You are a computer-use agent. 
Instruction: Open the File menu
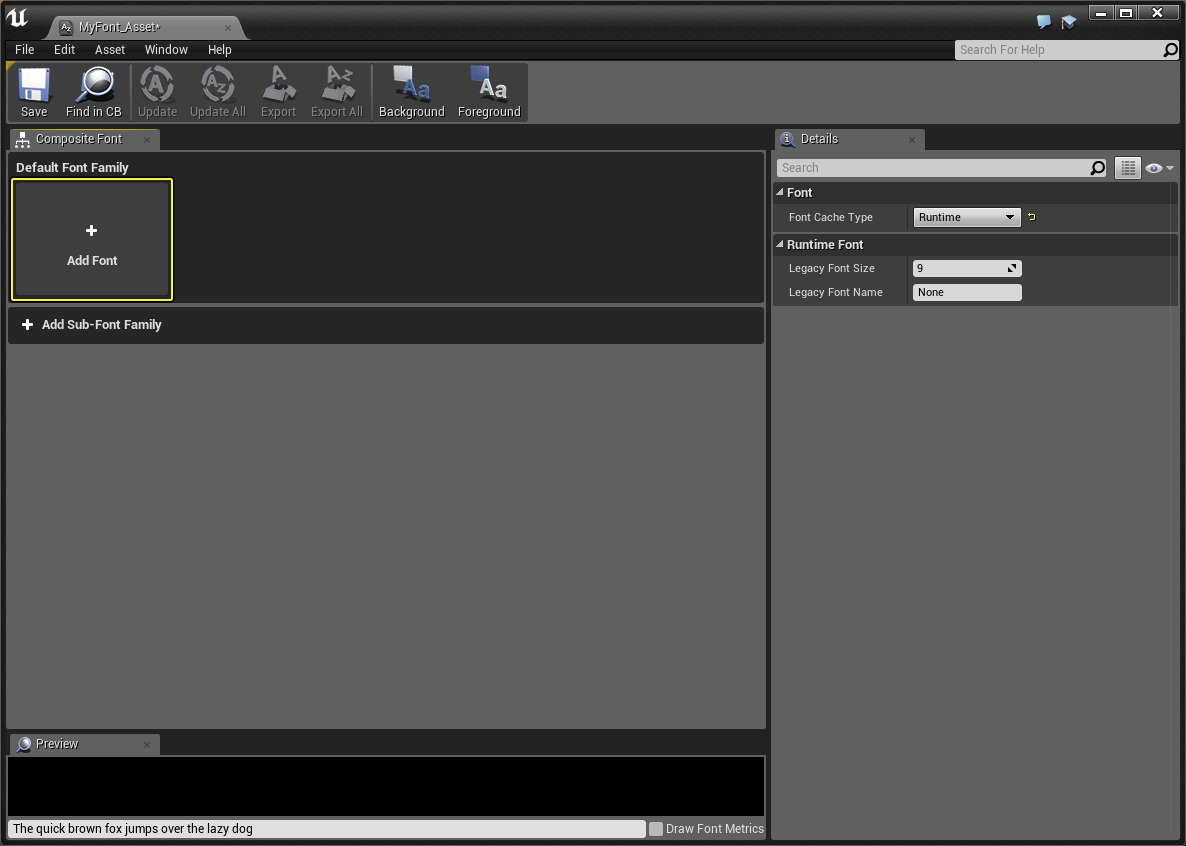24,50
